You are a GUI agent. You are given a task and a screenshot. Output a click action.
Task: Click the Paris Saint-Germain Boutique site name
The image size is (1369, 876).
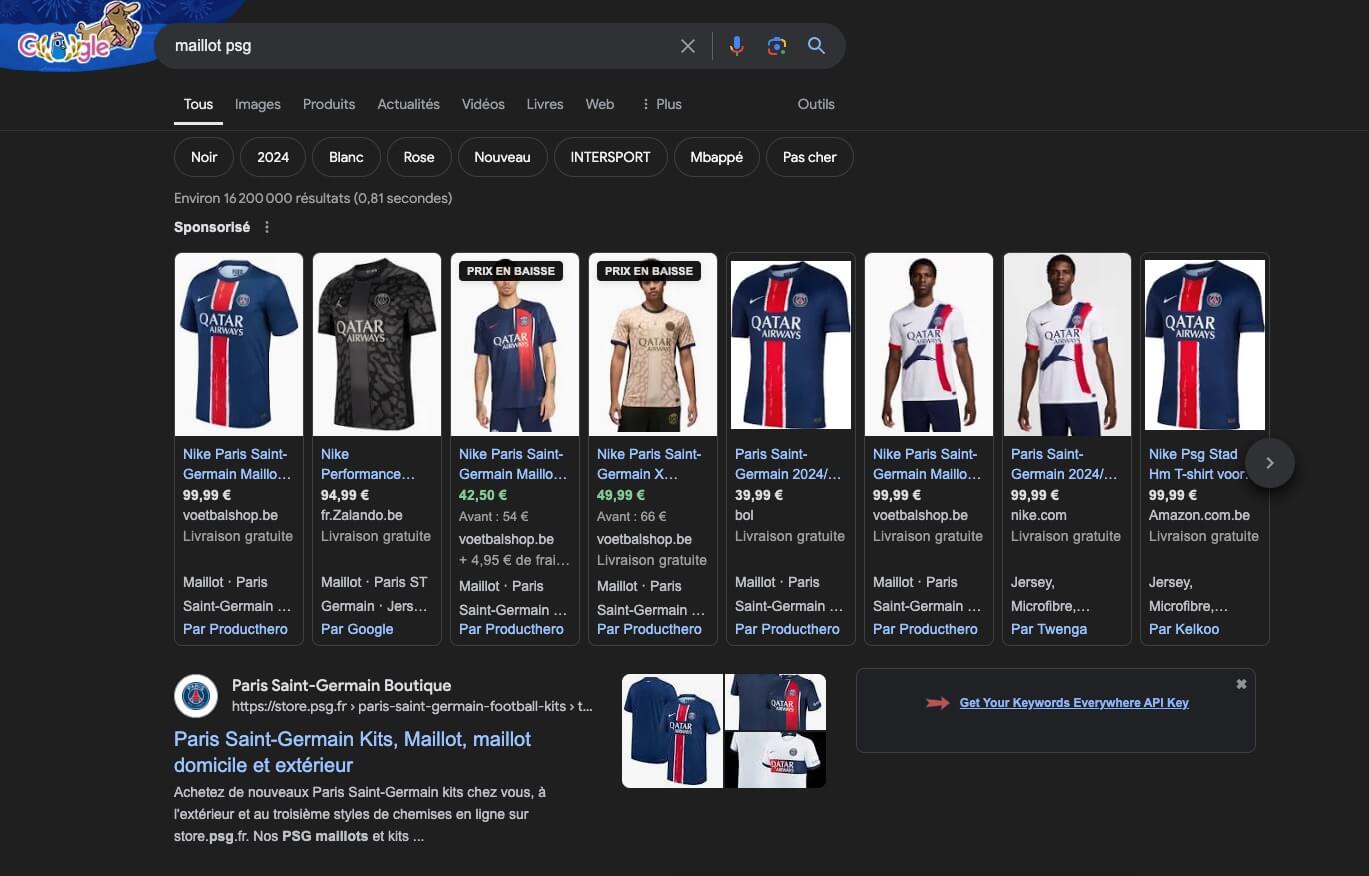(341, 685)
